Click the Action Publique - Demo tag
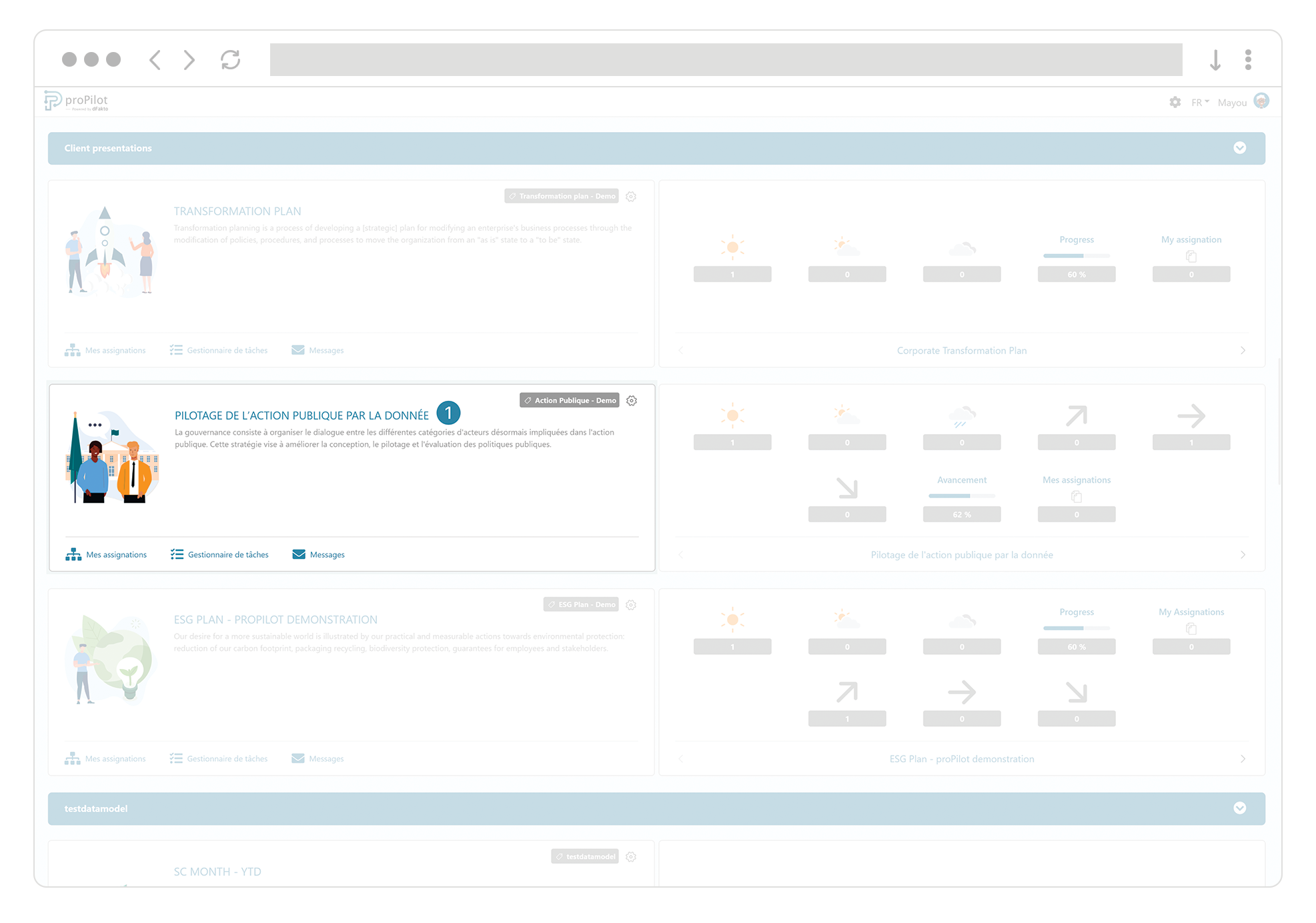Viewport: 1316px width, 923px height. tap(570, 401)
